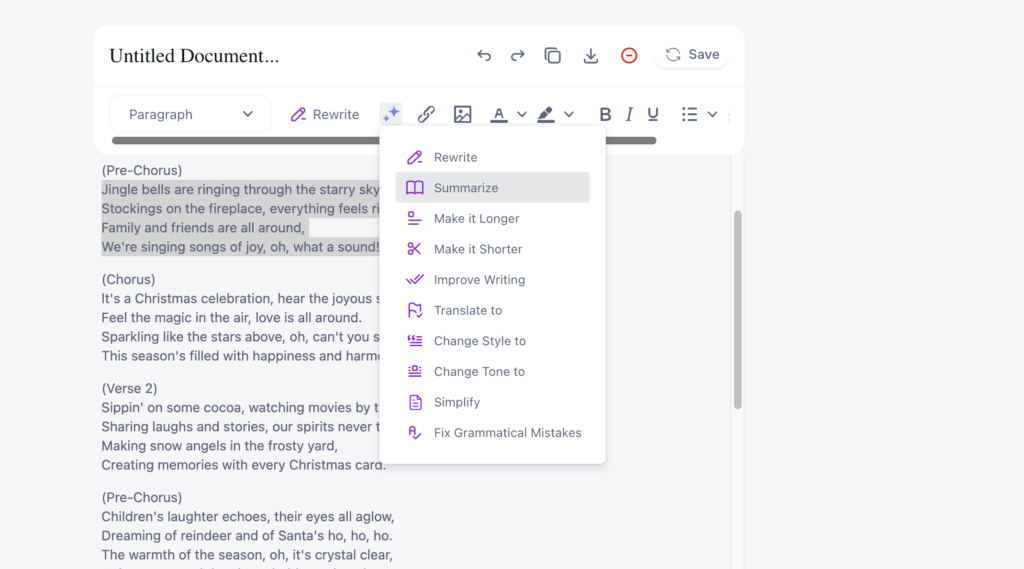1024x569 pixels.
Task: Click the download document icon
Action: coord(590,56)
